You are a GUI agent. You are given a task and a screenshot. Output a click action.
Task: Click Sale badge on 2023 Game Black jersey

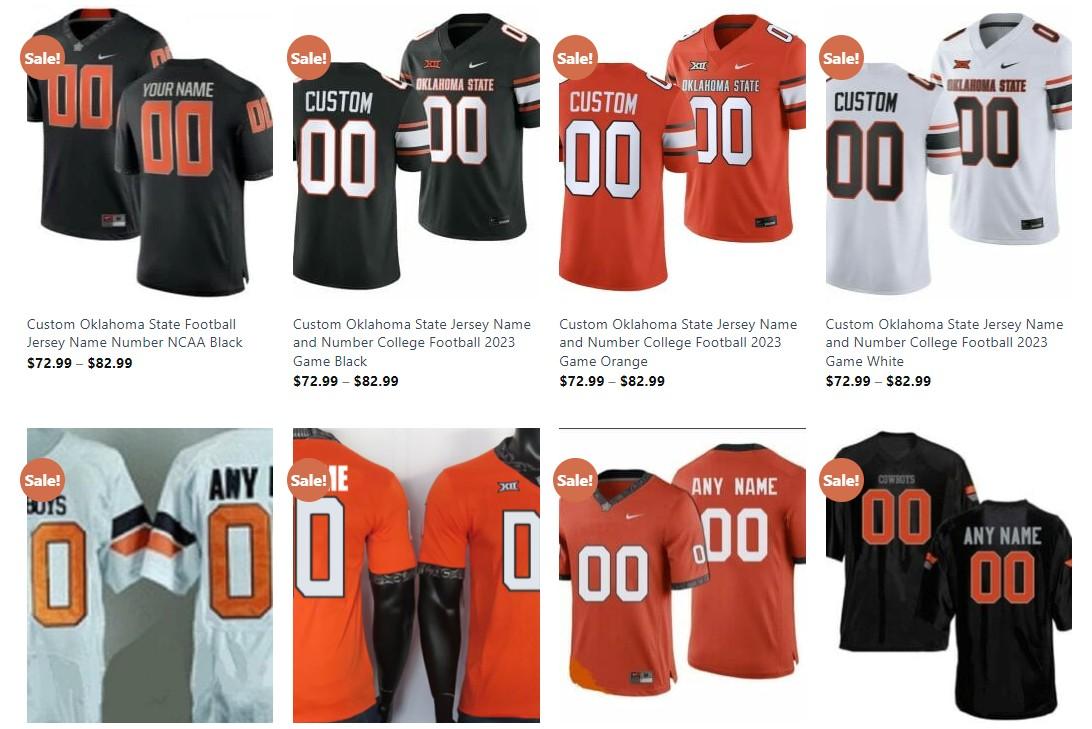[x=309, y=57]
